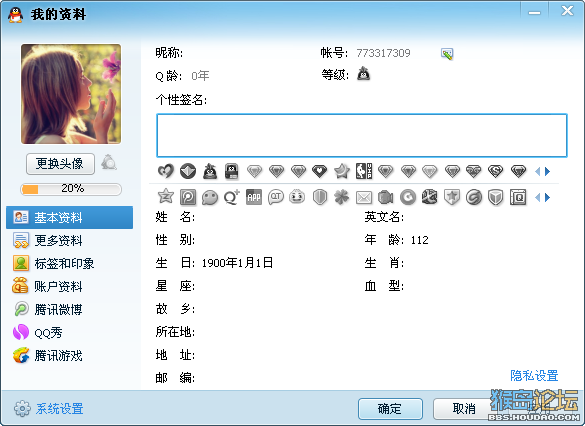
Task: Open the Q+ service icon
Action: (x=232, y=197)
